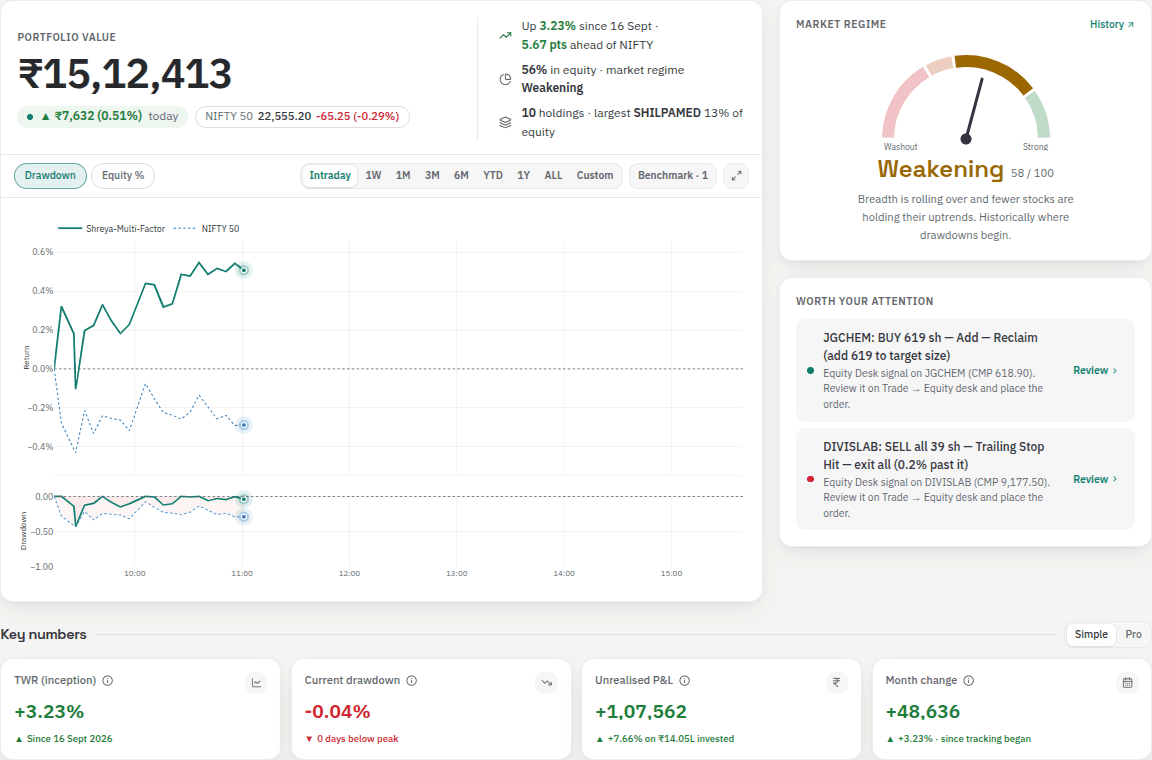The image size is (1152, 760).
Task: Open the info icon beside Month change
Action: point(969,681)
